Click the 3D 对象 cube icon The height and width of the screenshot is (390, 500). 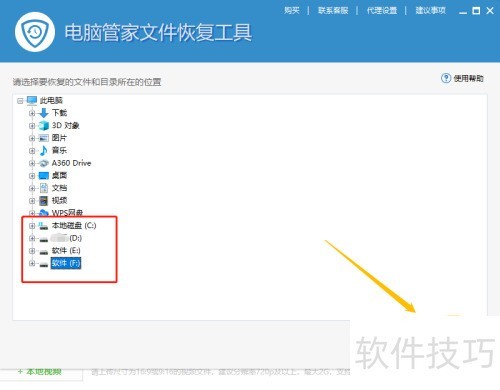pyautogui.click(x=44, y=126)
